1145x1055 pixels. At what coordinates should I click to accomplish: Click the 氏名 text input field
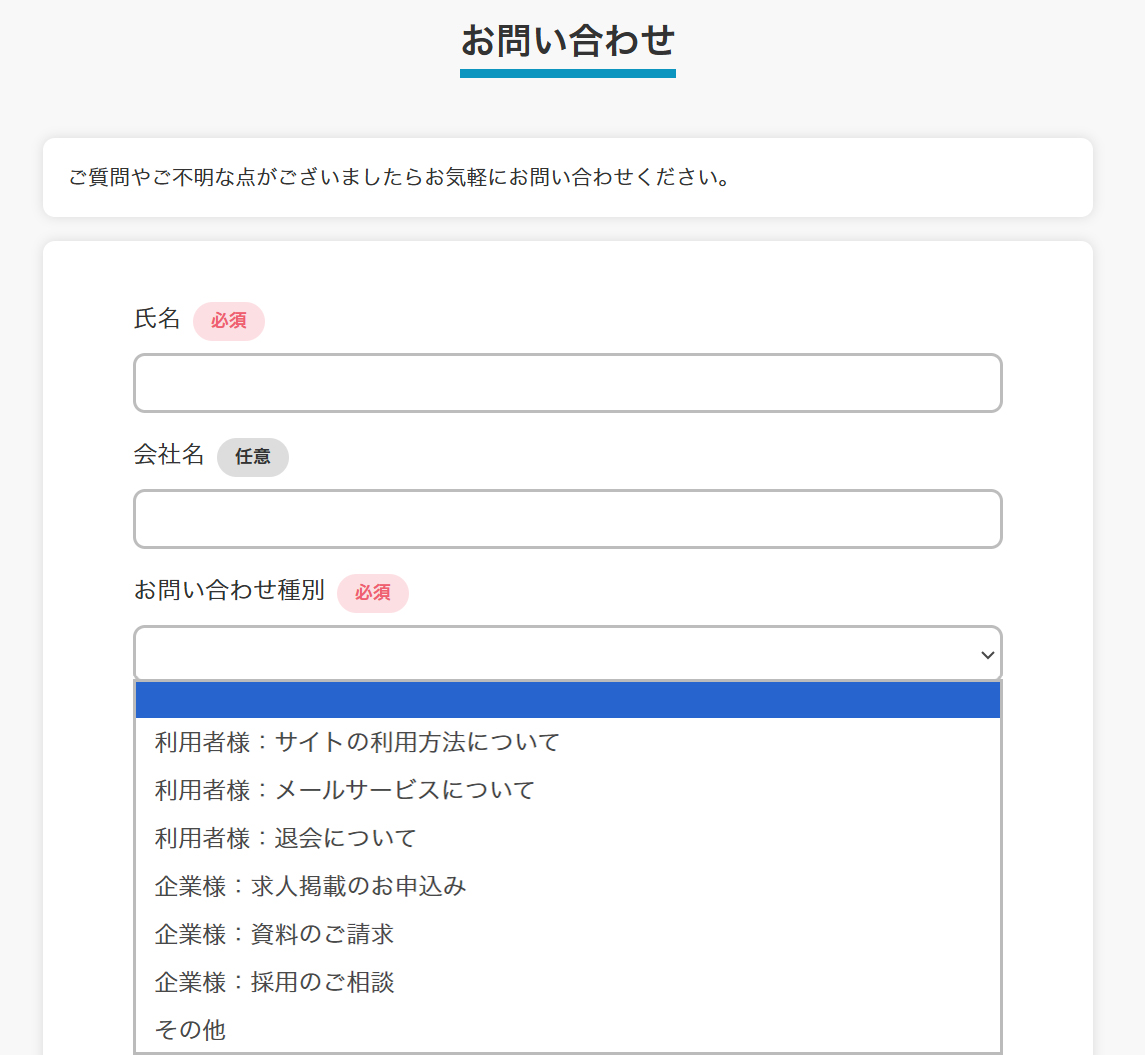tap(567, 383)
